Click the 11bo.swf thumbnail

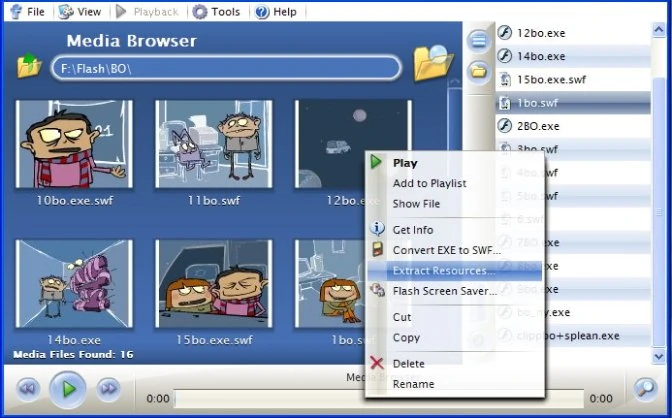click(x=213, y=144)
